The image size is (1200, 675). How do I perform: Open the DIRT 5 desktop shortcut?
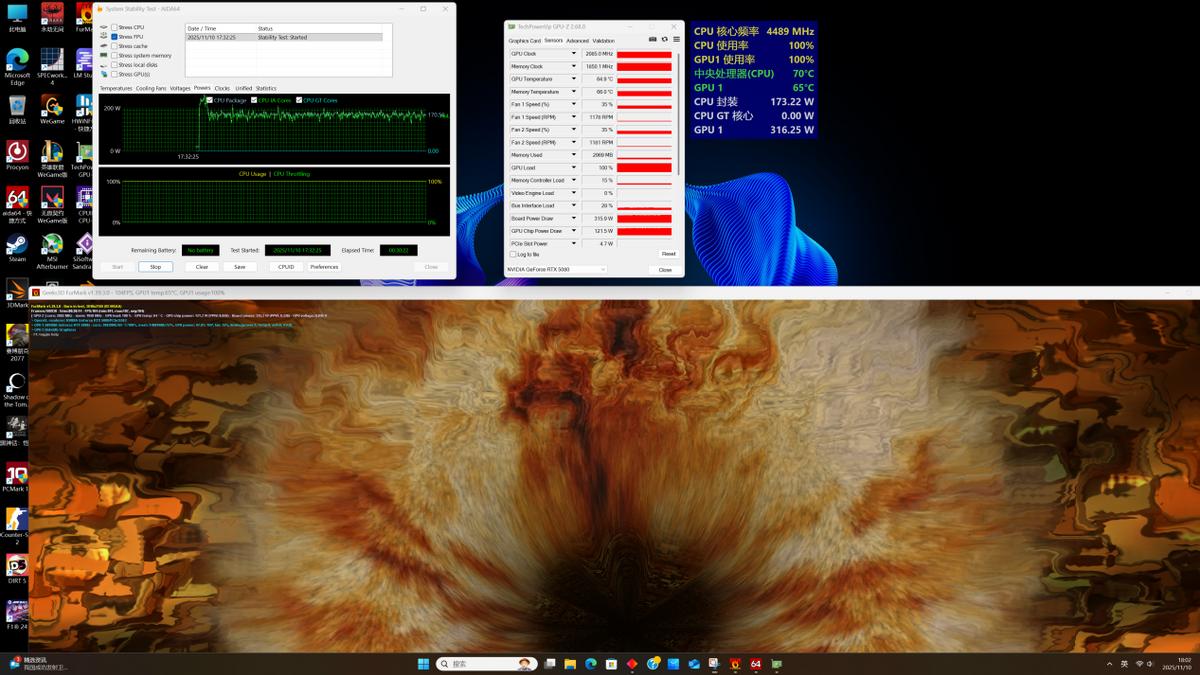pos(17,567)
